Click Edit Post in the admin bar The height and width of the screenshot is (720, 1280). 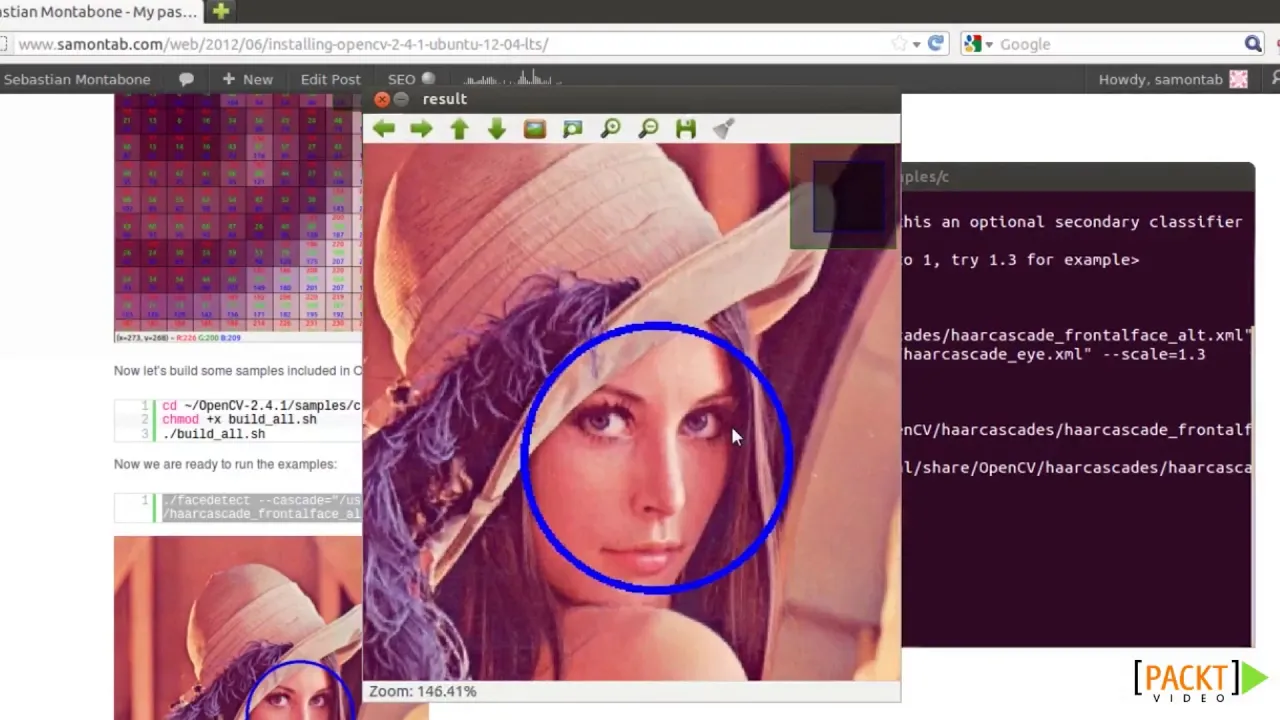(x=330, y=79)
